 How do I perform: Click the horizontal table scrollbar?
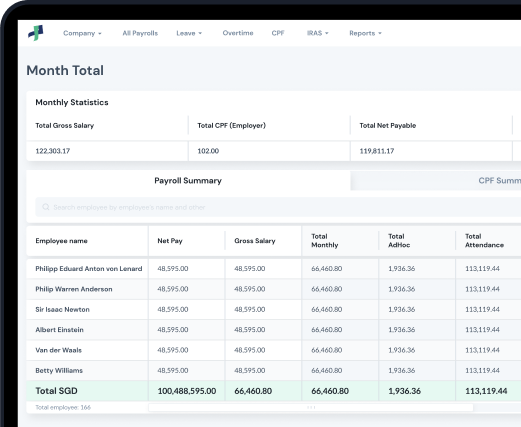(x=311, y=407)
